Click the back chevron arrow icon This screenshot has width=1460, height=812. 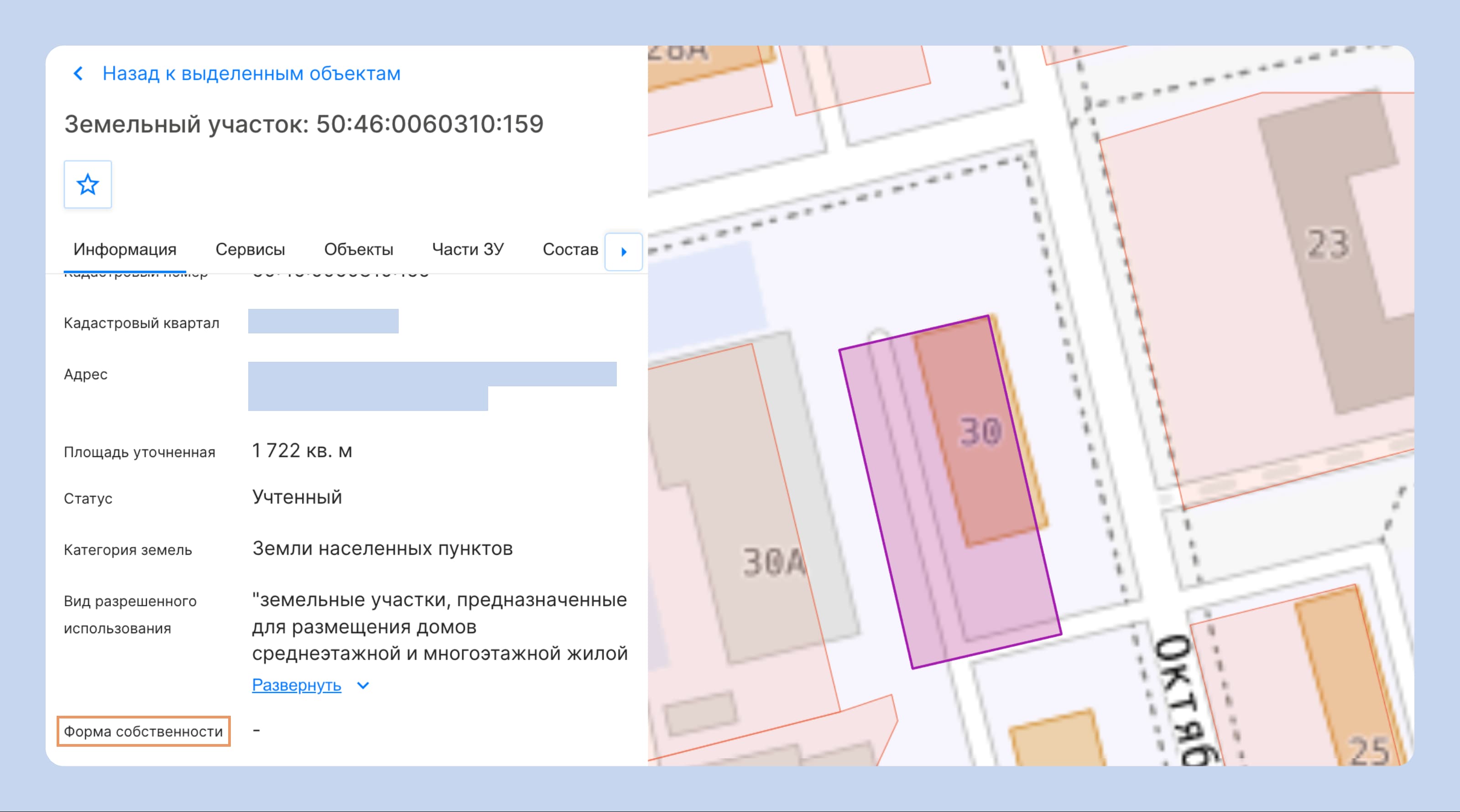tap(78, 73)
